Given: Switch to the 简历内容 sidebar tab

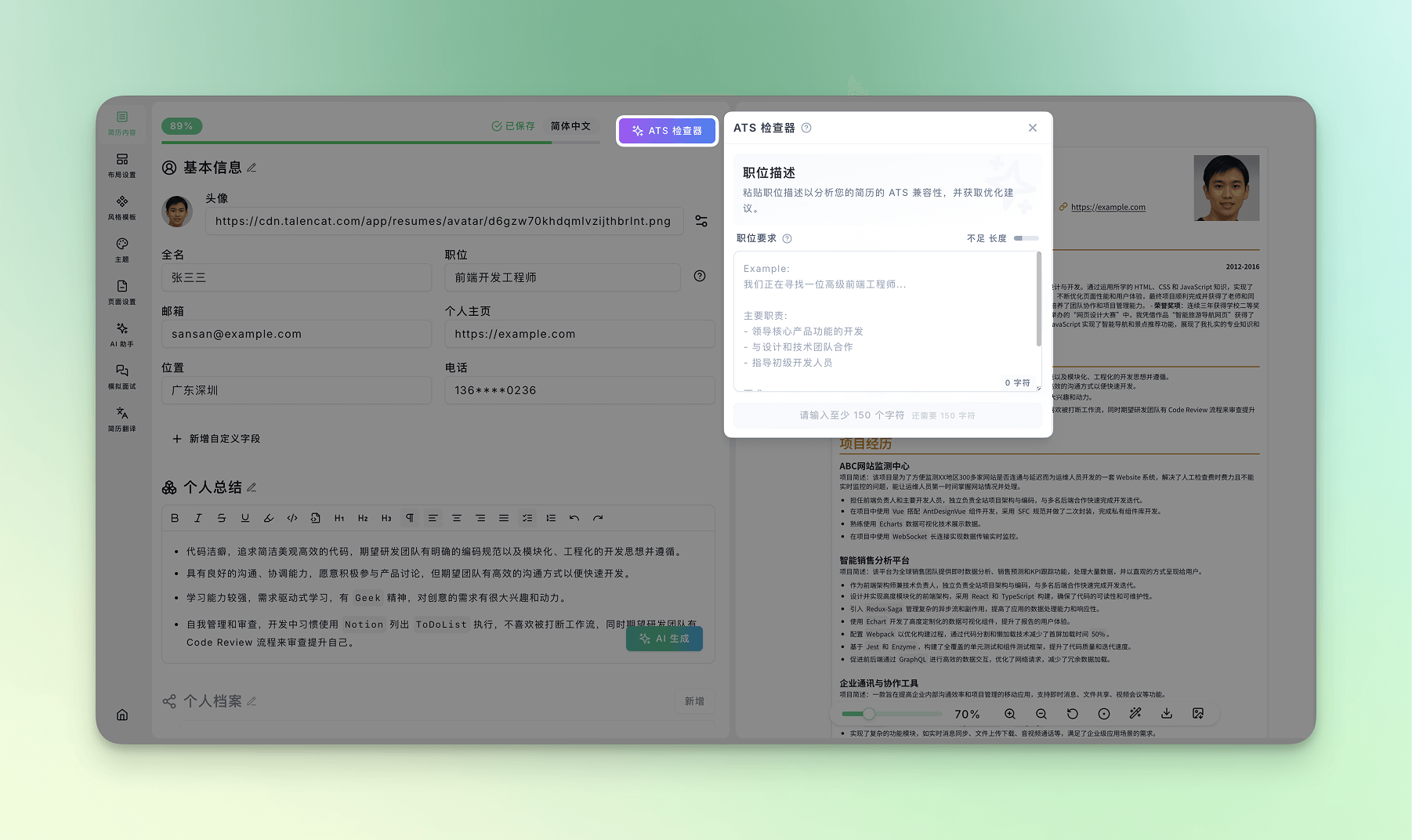Looking at the screenshot, I should coord(121,123).
